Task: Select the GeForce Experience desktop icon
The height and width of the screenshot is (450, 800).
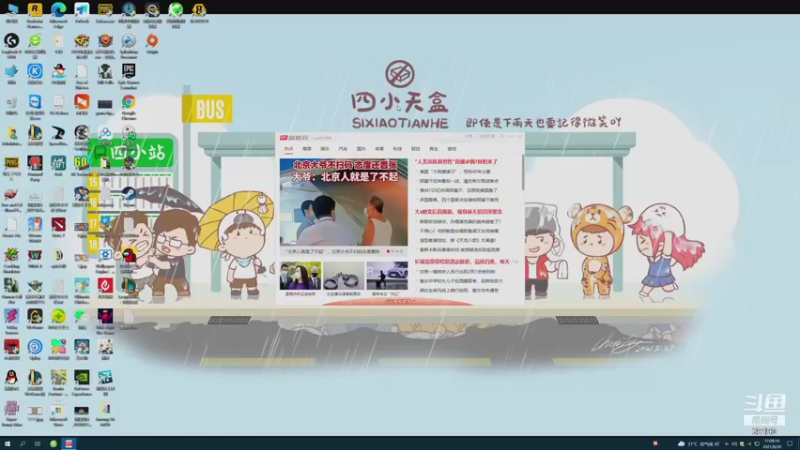Action: click(82, 378)
